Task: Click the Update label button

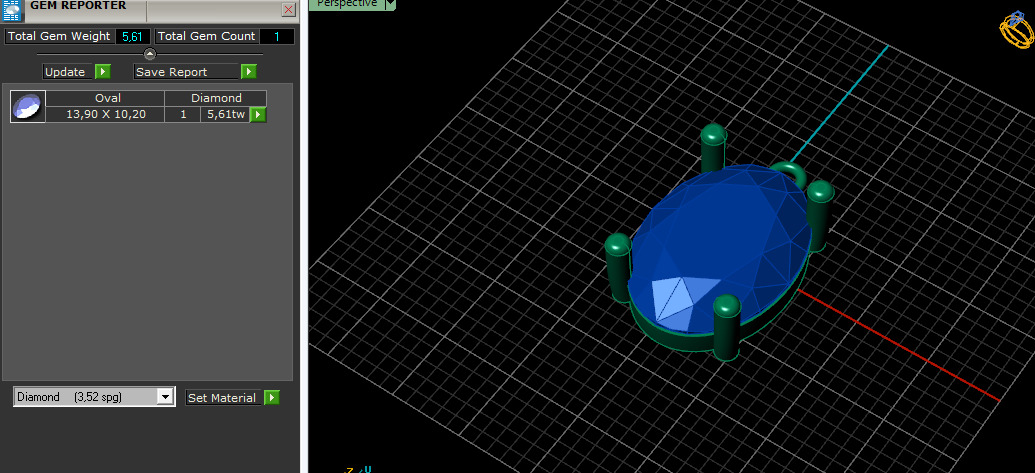Action: click(68, 71)
